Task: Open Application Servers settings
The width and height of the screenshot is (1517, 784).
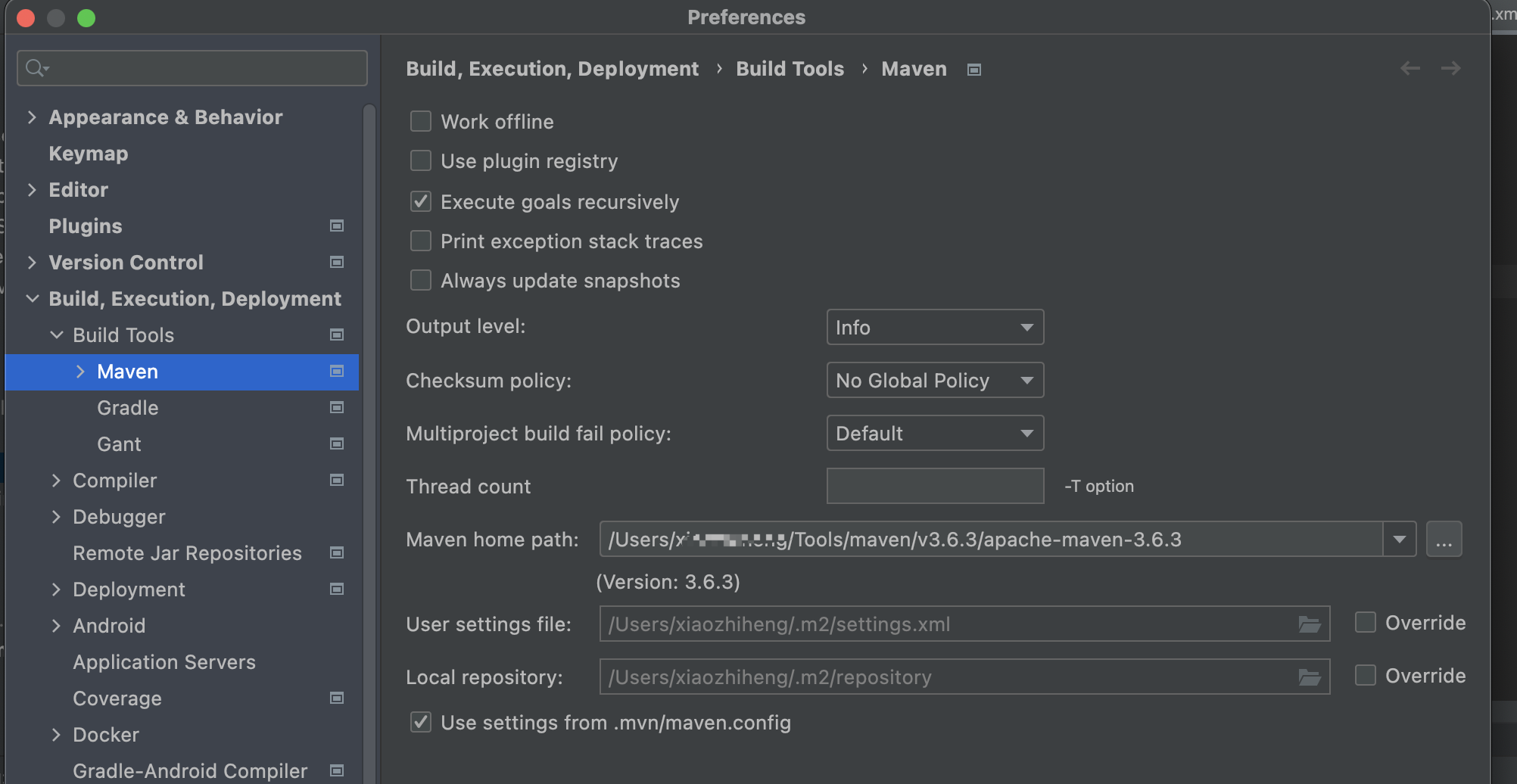Action: pyautogui.click(x=164, y=662)
